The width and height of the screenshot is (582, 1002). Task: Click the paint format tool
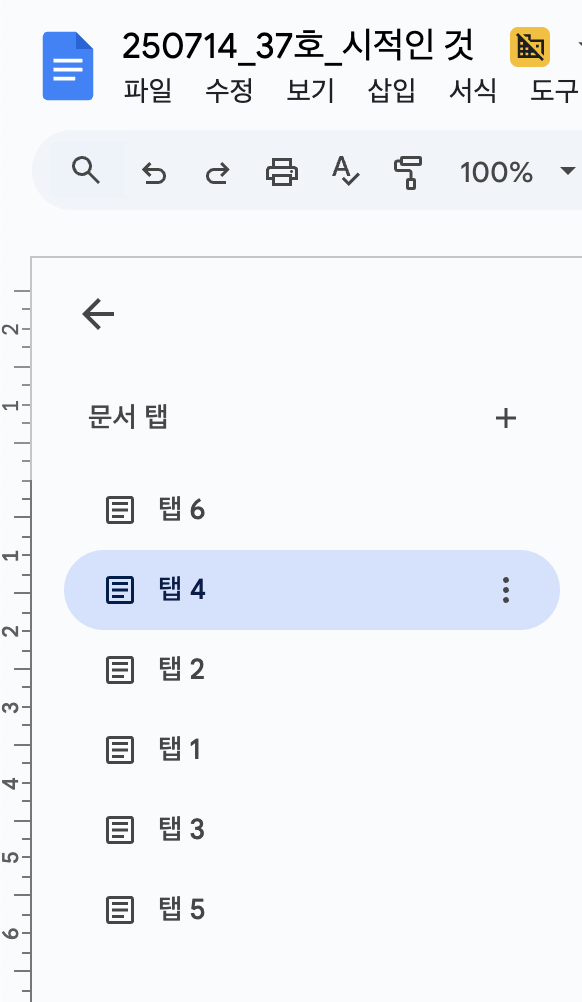pyautogui.click(x=408, y=172)
